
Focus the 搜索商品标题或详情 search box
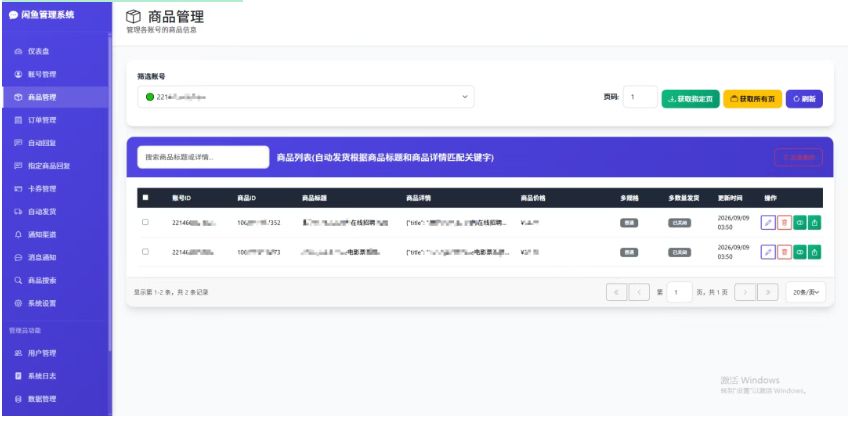click(203, 157)
